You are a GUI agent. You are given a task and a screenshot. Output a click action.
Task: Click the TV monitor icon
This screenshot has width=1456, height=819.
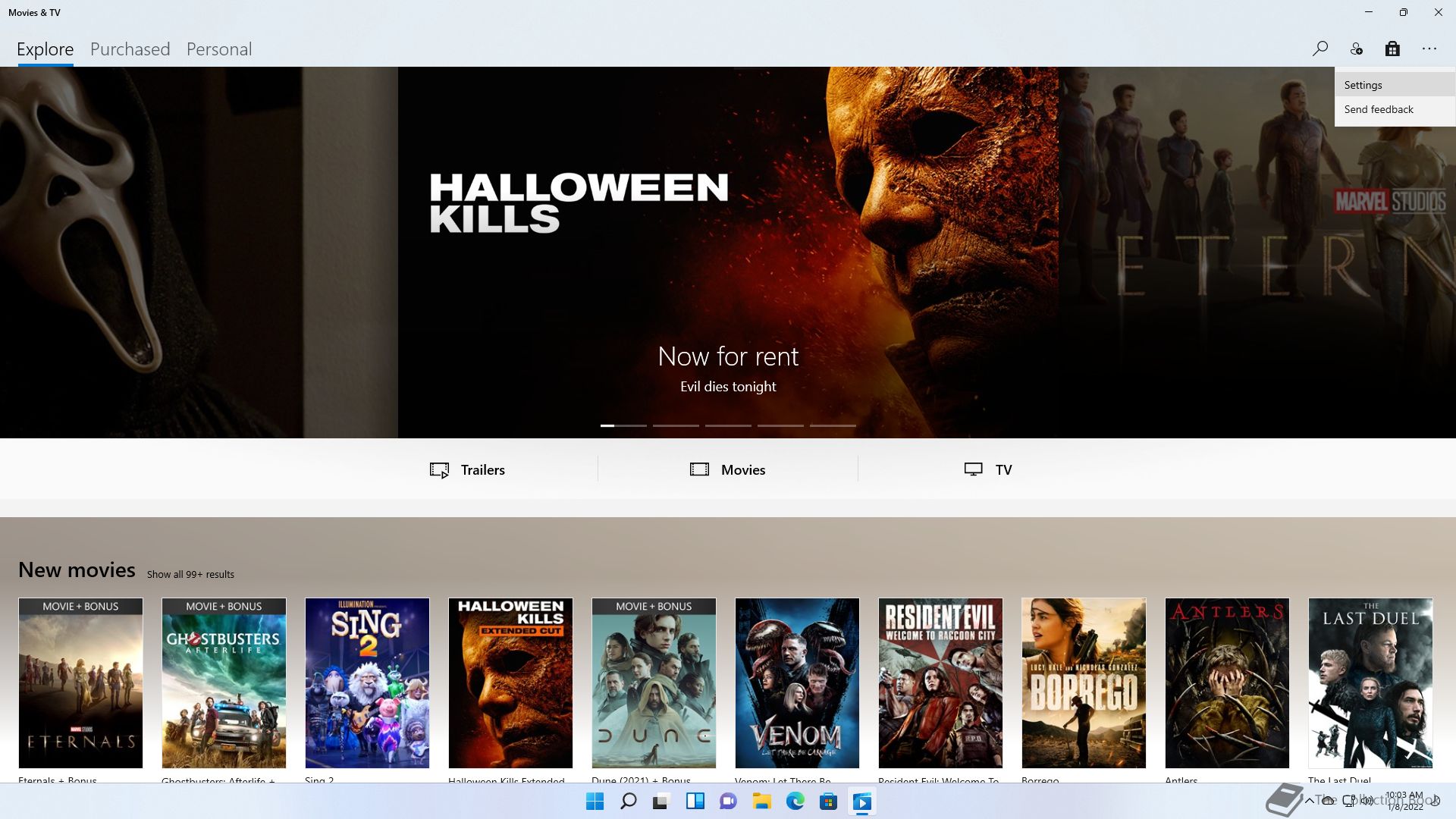coord(973,469)
